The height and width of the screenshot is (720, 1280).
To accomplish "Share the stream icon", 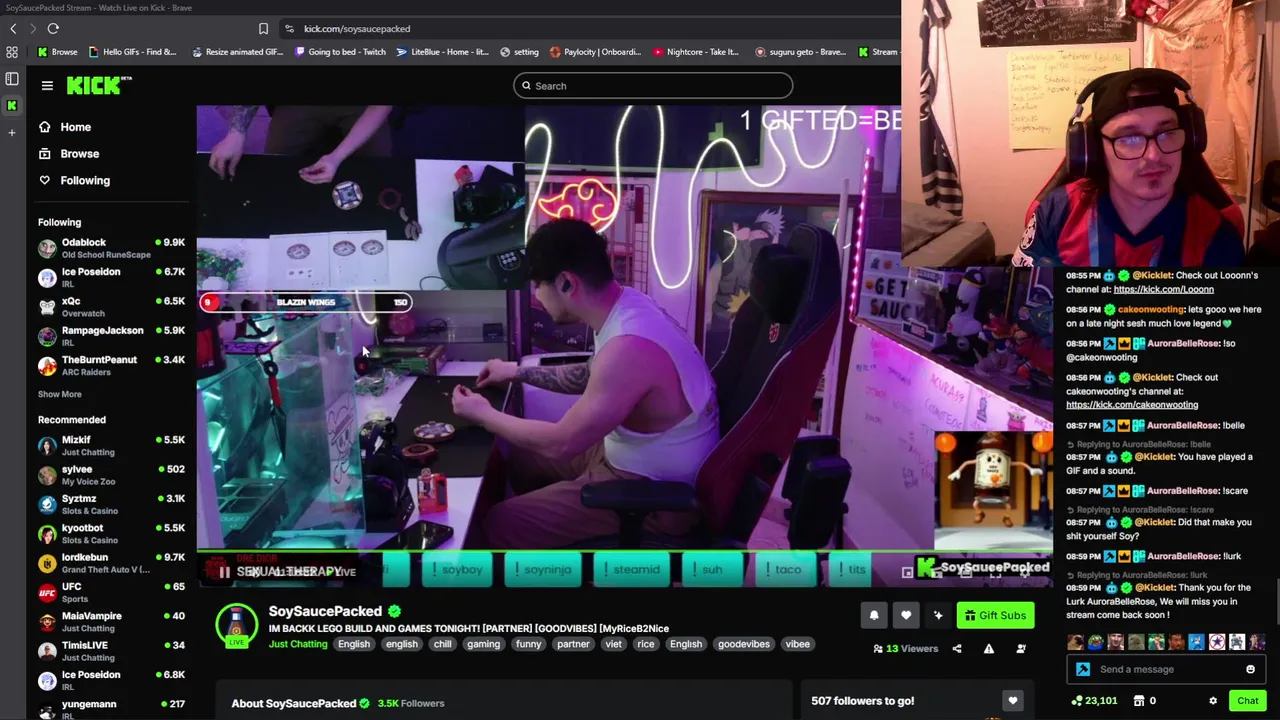I will pyautogui.click(x=957, y=649).
